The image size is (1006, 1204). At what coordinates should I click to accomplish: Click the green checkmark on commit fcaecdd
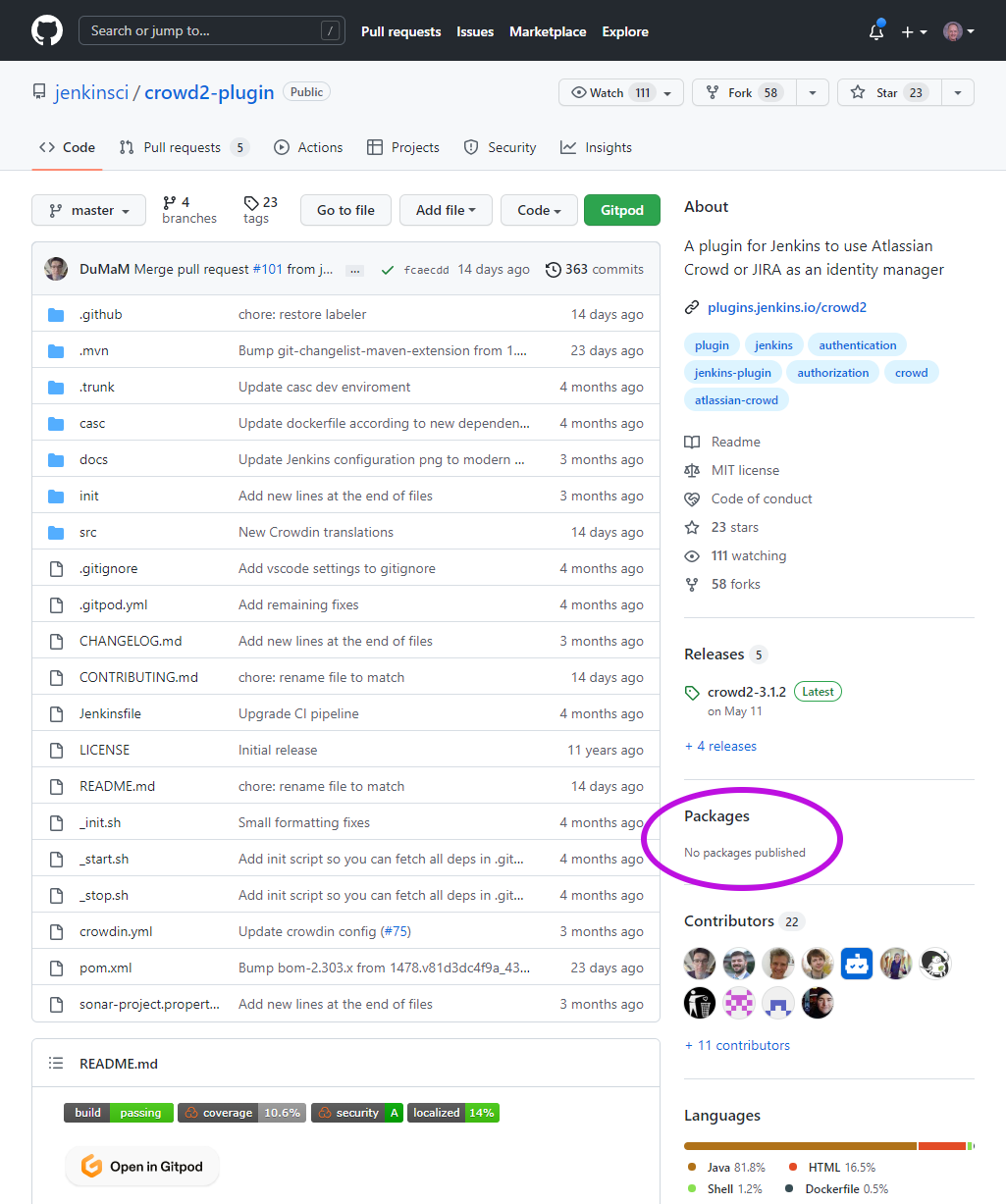[387, 269]
